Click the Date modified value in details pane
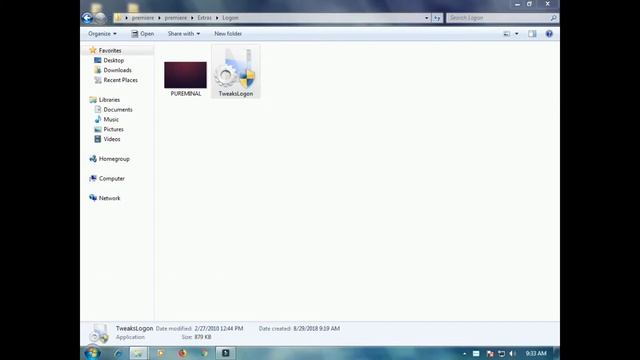Image resolution: width=640 pixels, height=360 pixels. (219, 329)
